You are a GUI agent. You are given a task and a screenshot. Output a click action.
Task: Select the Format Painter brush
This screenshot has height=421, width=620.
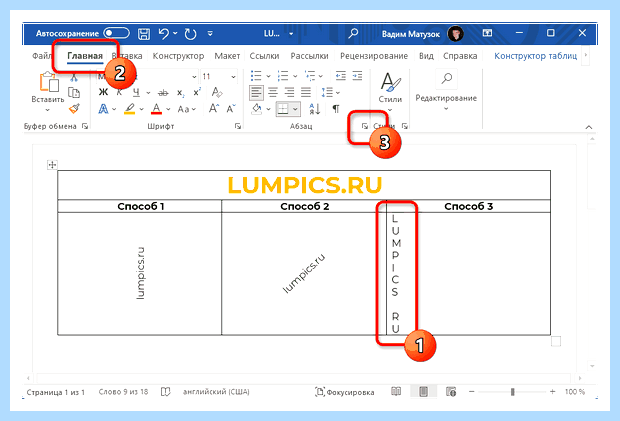pos(74,108)
